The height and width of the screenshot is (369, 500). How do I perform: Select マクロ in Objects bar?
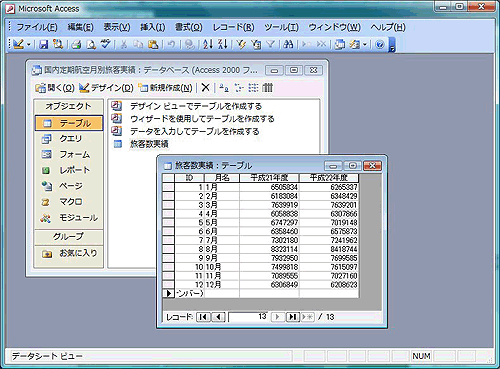[x=69, y=202]
